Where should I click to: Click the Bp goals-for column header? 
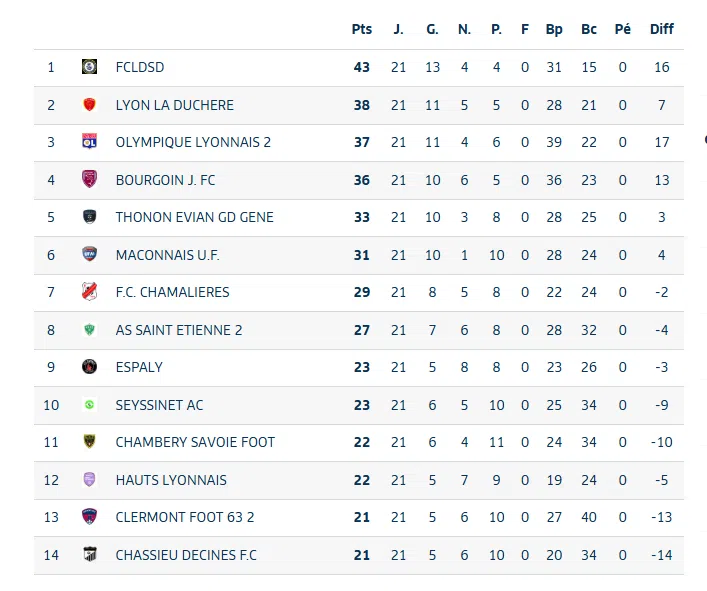[554, 29]
